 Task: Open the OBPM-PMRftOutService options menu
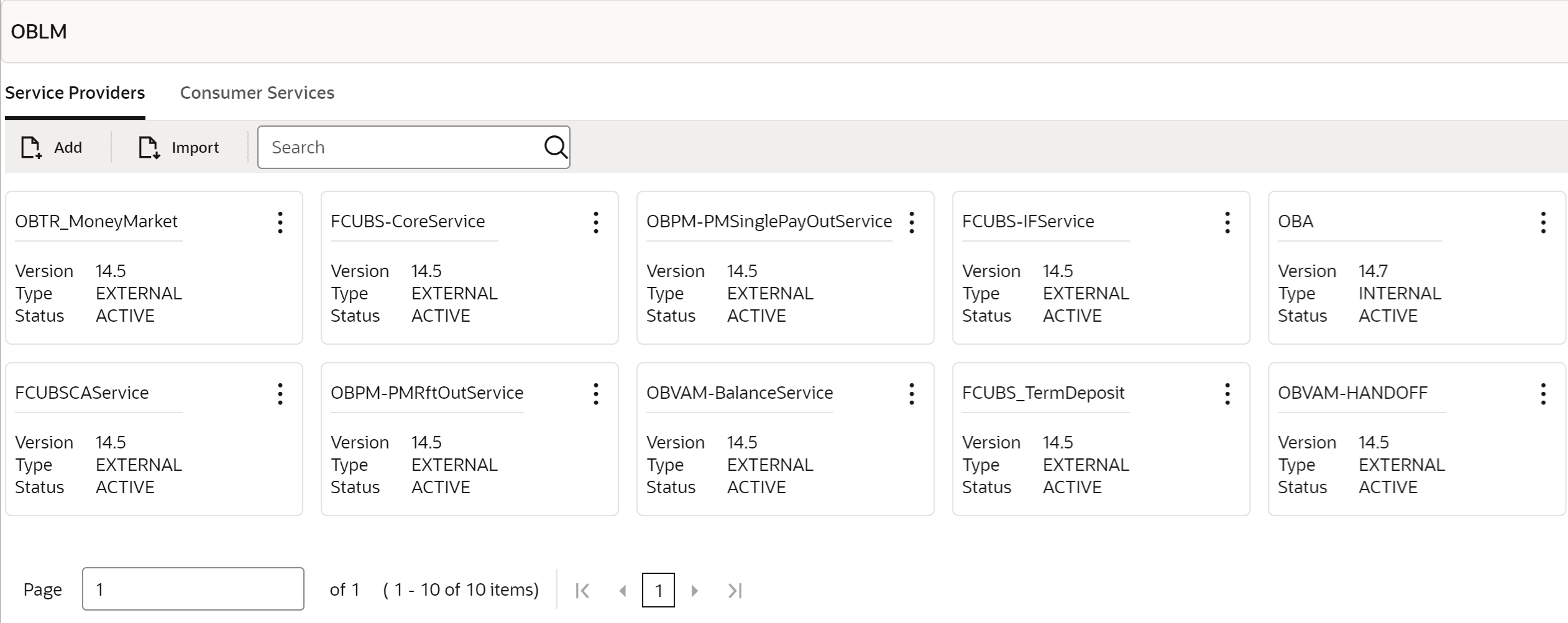point(596,394)
